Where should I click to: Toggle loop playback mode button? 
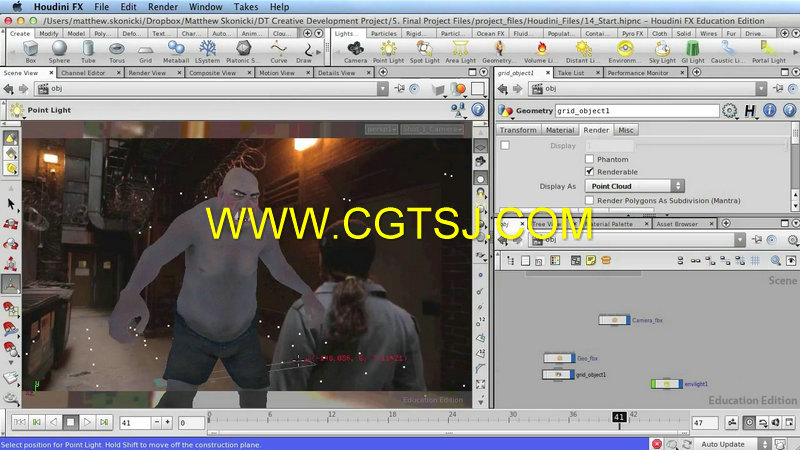point(762,422)
